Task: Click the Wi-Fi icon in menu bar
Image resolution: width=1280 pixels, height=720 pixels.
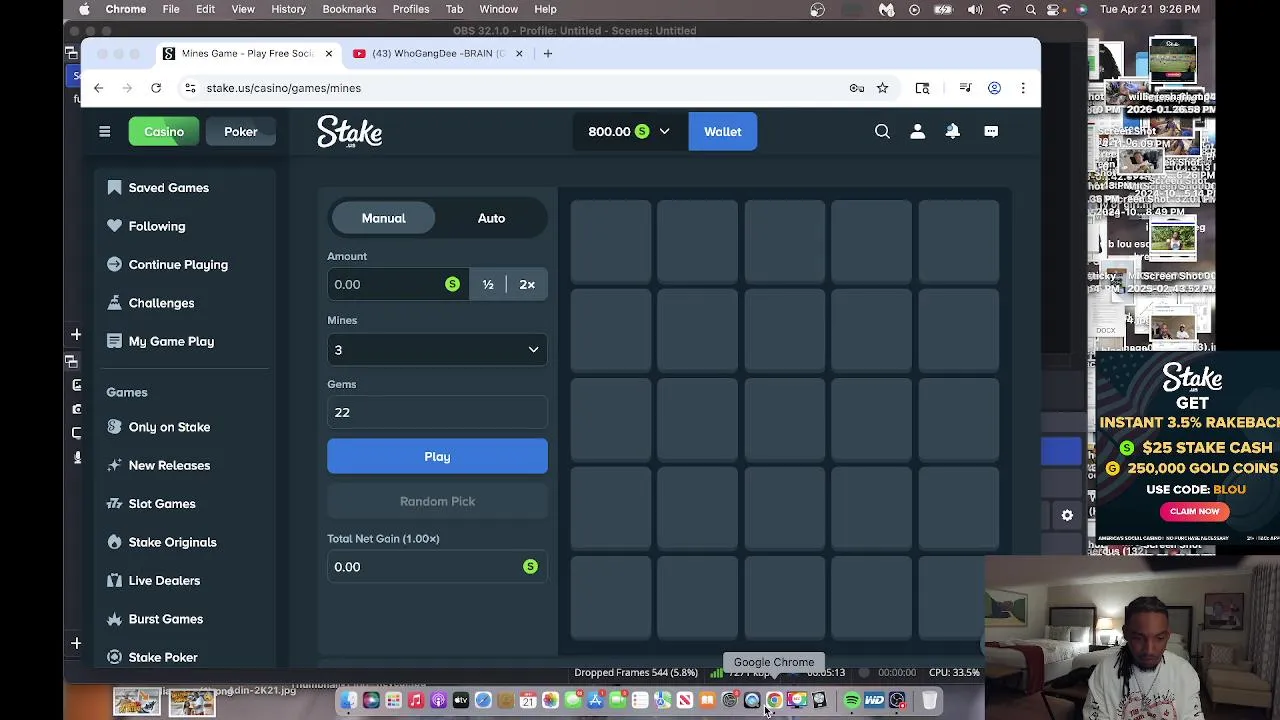Action: pos(1004,9)
